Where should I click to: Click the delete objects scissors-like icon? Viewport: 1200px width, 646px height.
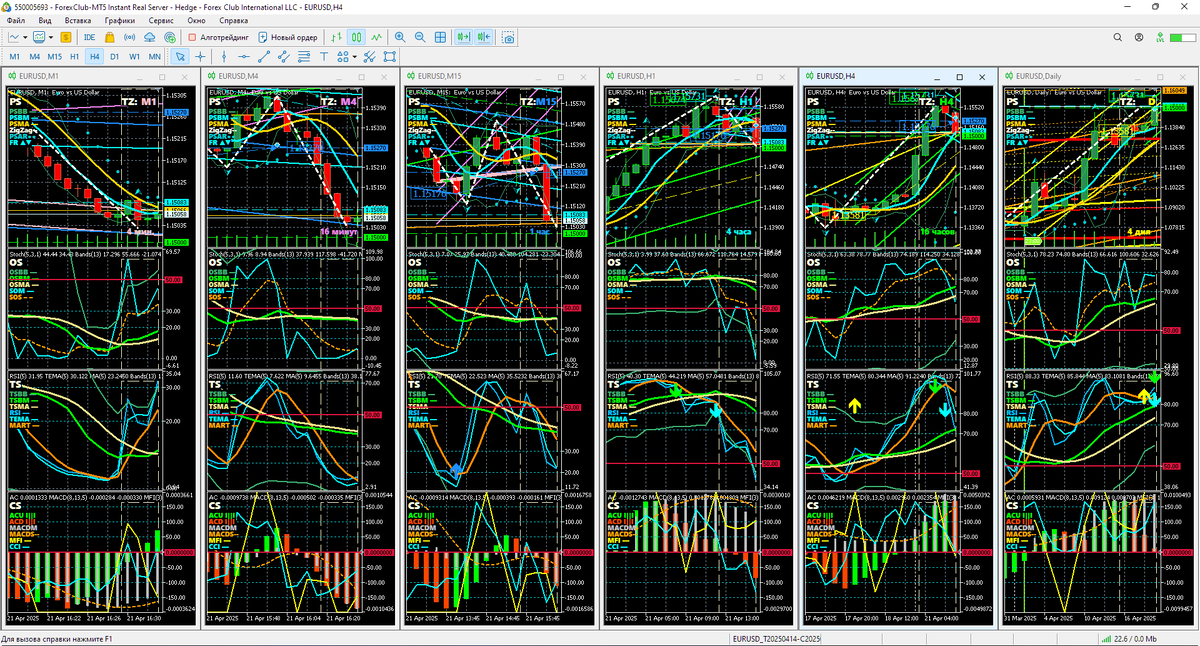[369, 56]
